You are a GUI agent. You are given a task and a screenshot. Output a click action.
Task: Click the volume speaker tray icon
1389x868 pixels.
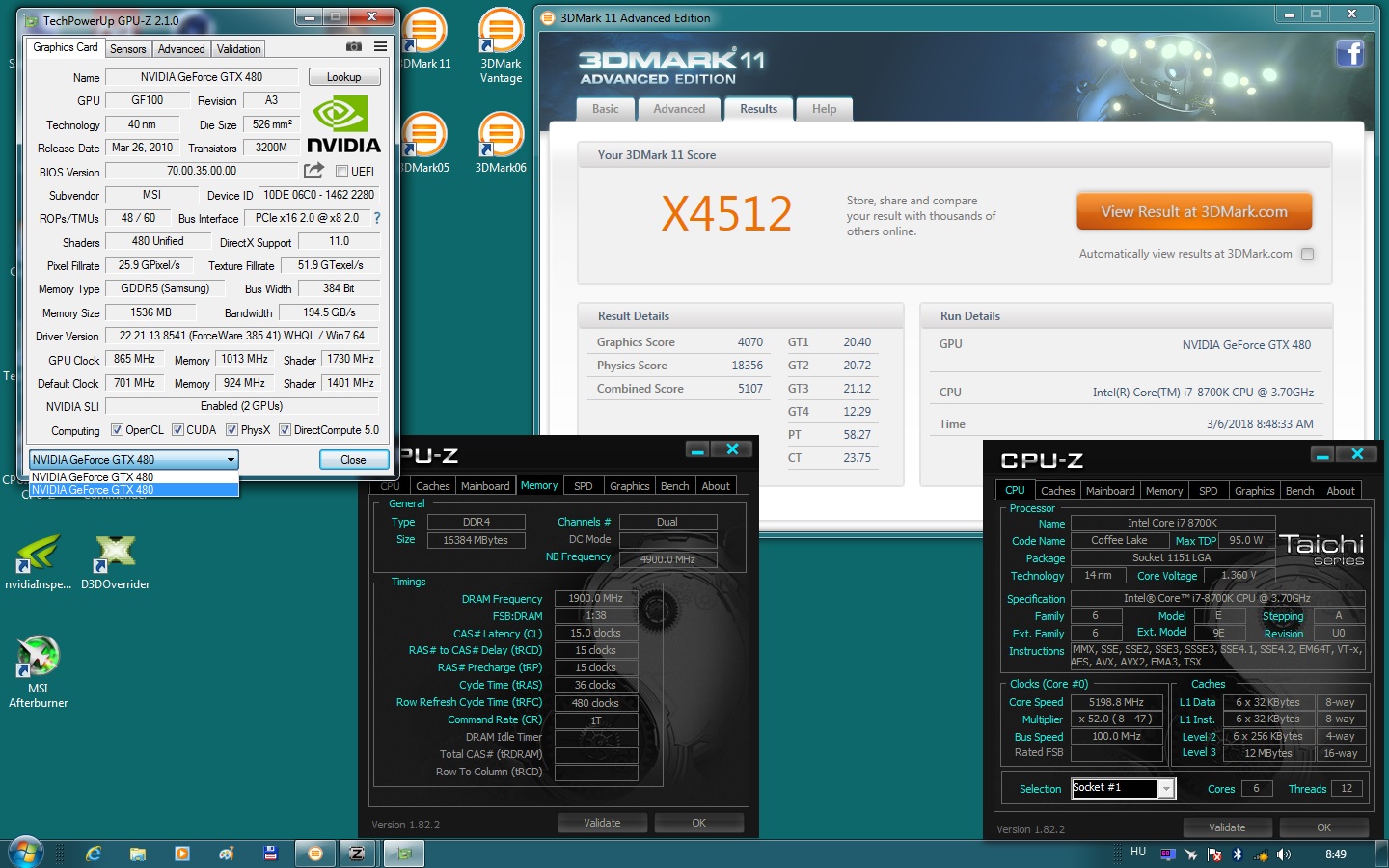click(1284, 854)
